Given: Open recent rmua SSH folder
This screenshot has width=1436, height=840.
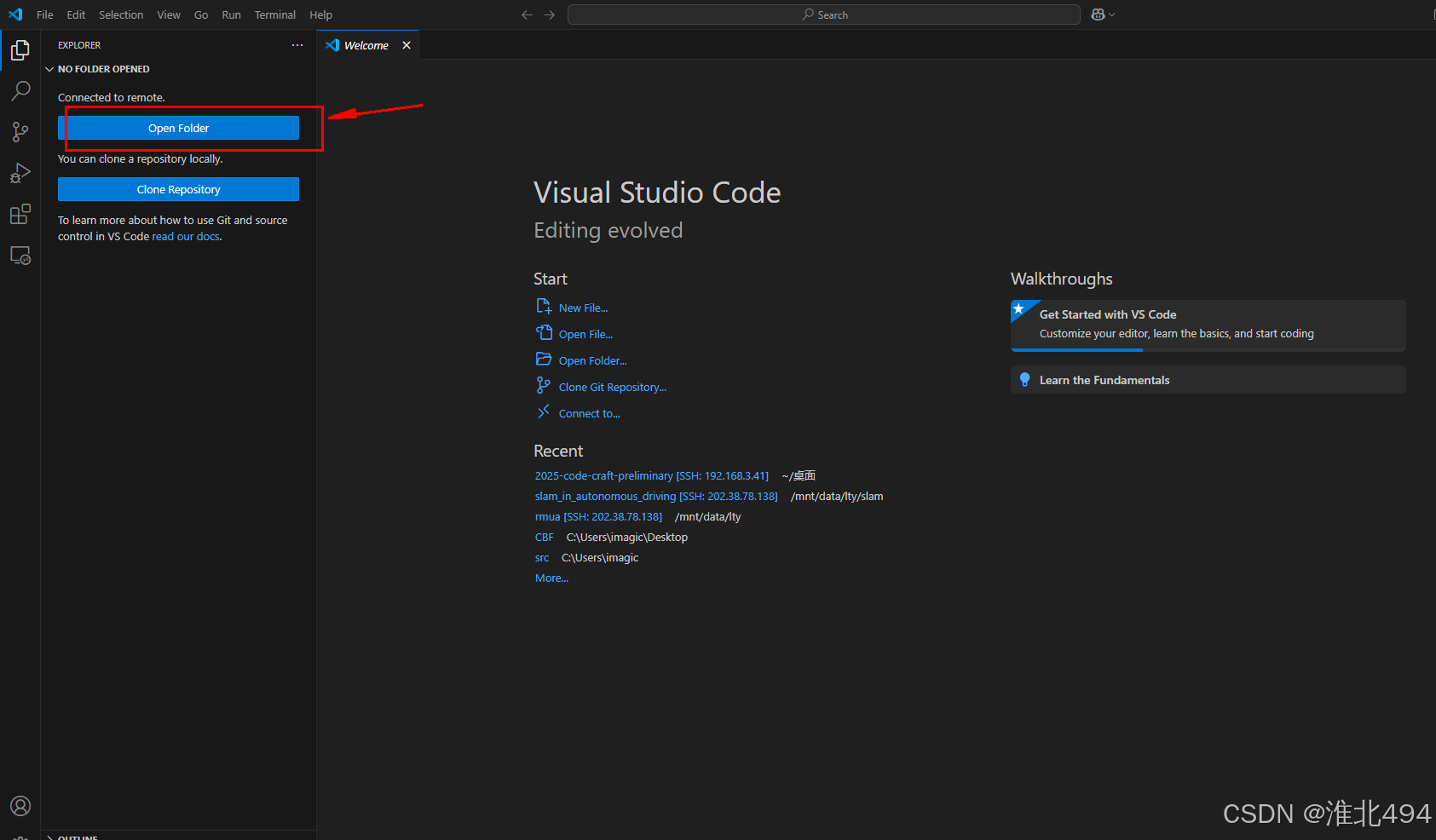Looking at the screenshot, I should tap(598, 516).
